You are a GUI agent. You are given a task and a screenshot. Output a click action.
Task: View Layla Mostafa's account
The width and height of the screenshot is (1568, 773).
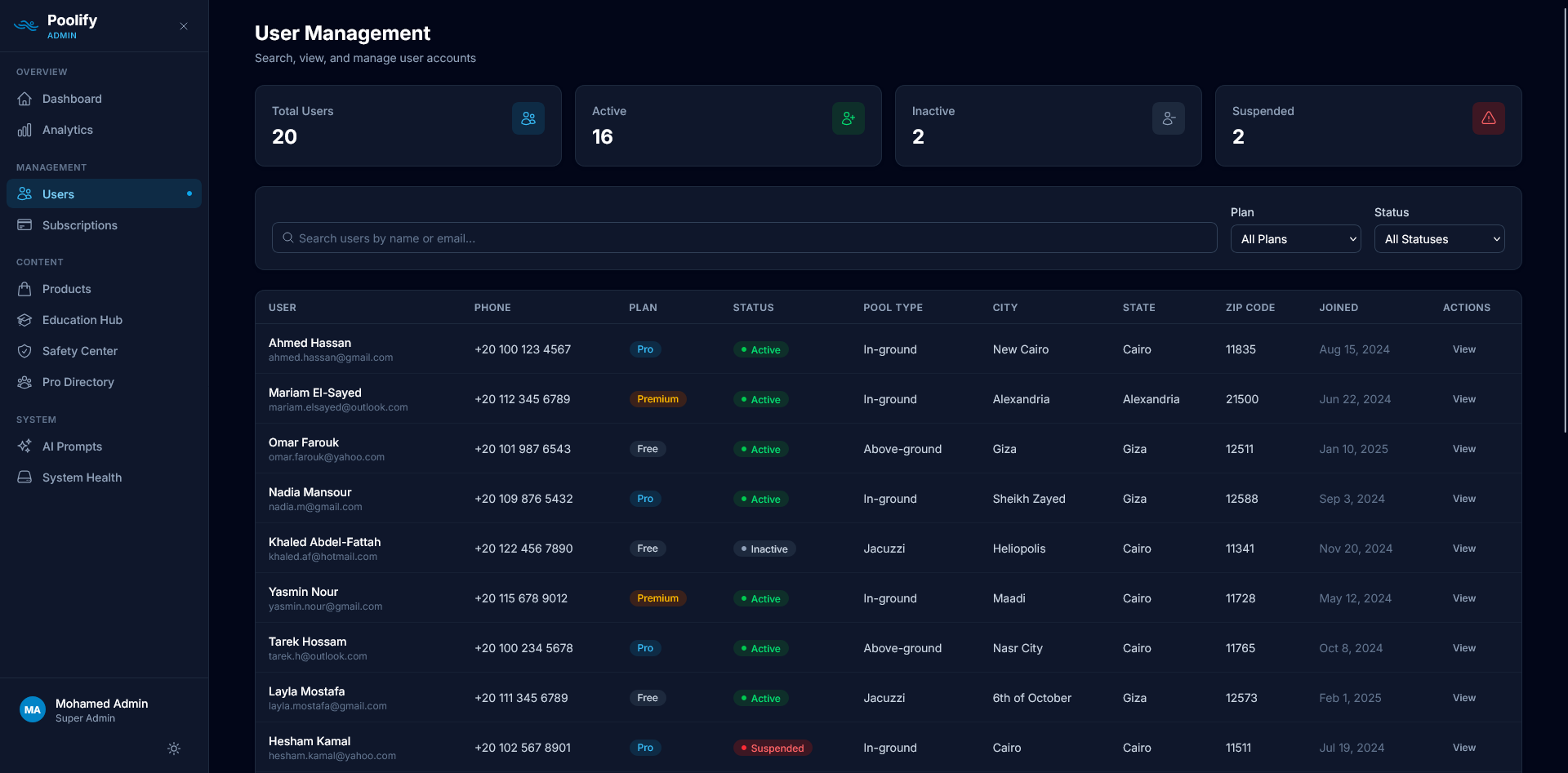tap(1464, 698)
